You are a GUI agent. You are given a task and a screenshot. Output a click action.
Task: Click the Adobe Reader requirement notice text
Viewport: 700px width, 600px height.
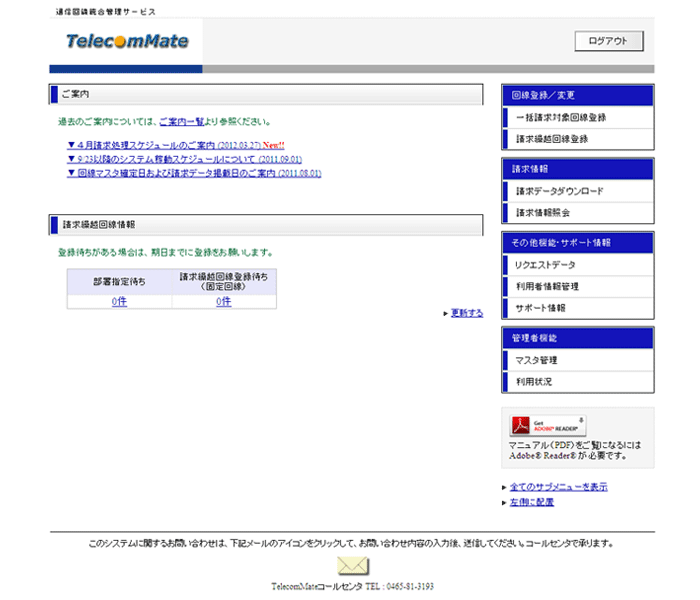[575, 450]
